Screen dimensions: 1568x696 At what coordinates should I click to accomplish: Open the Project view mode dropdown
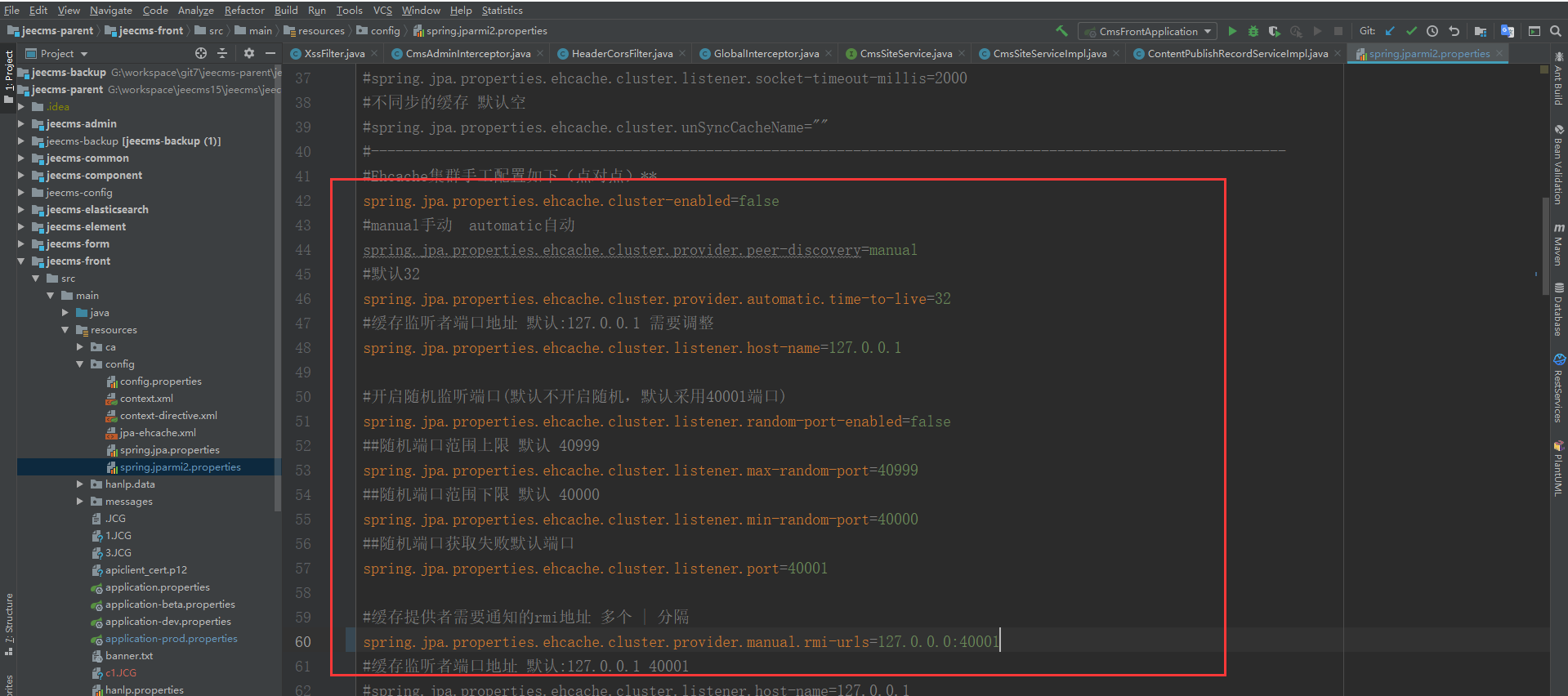coord(57,53)
